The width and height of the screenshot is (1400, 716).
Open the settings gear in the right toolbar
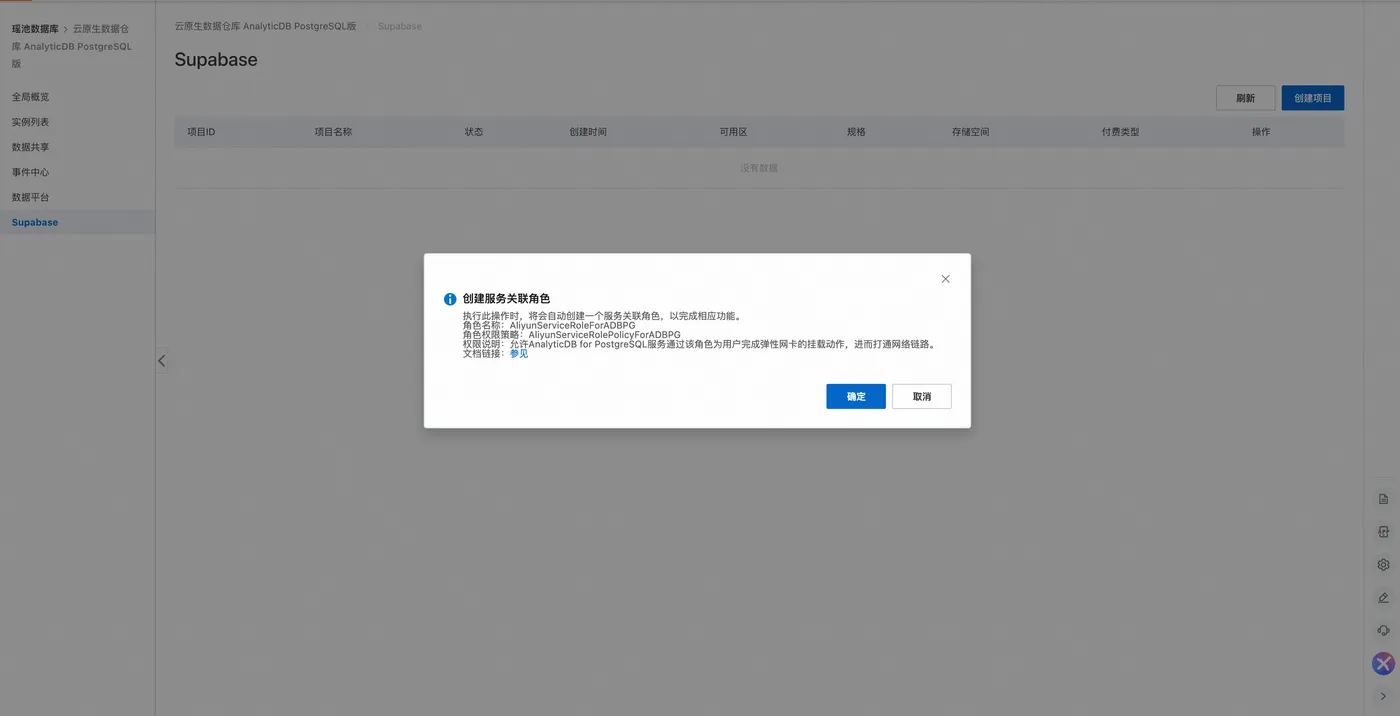point(1383,565)
